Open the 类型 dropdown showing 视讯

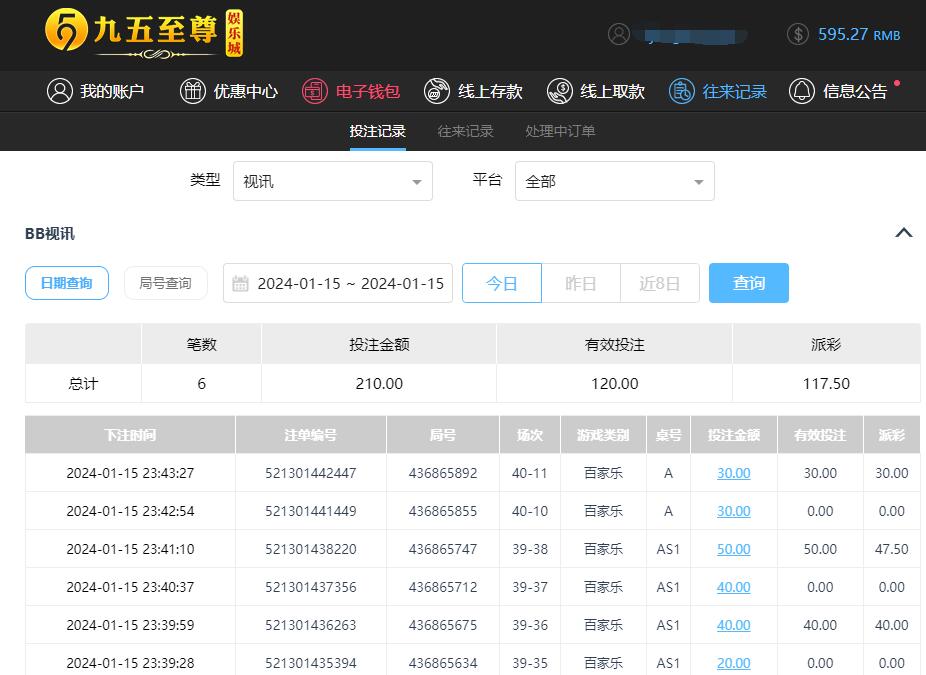(332, 182)
